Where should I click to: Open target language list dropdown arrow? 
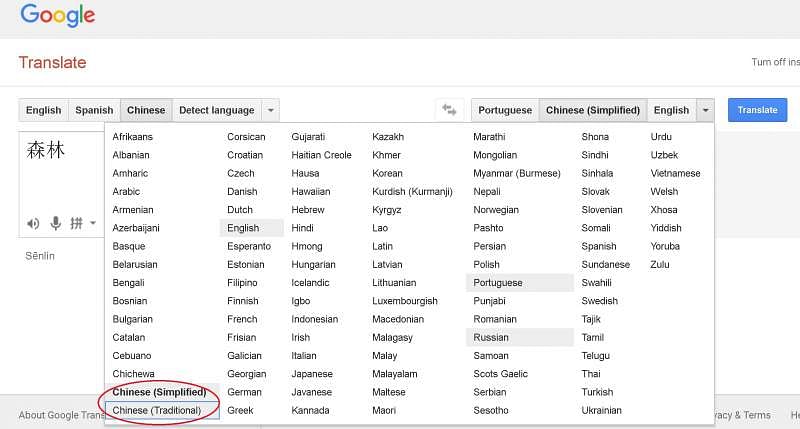tap(705, 110)
